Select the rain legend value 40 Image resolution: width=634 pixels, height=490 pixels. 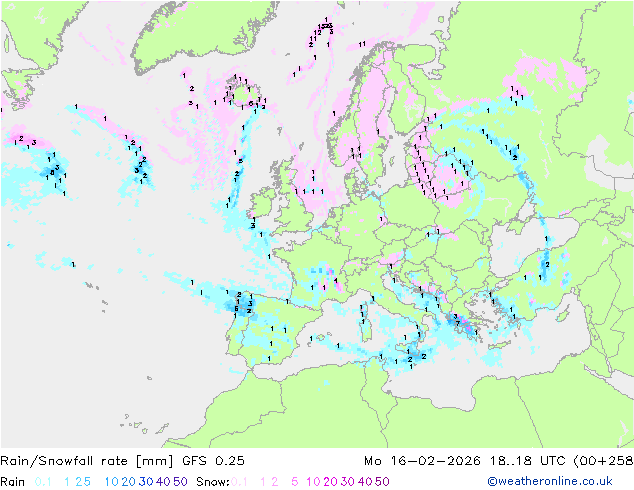pos(163,482)
